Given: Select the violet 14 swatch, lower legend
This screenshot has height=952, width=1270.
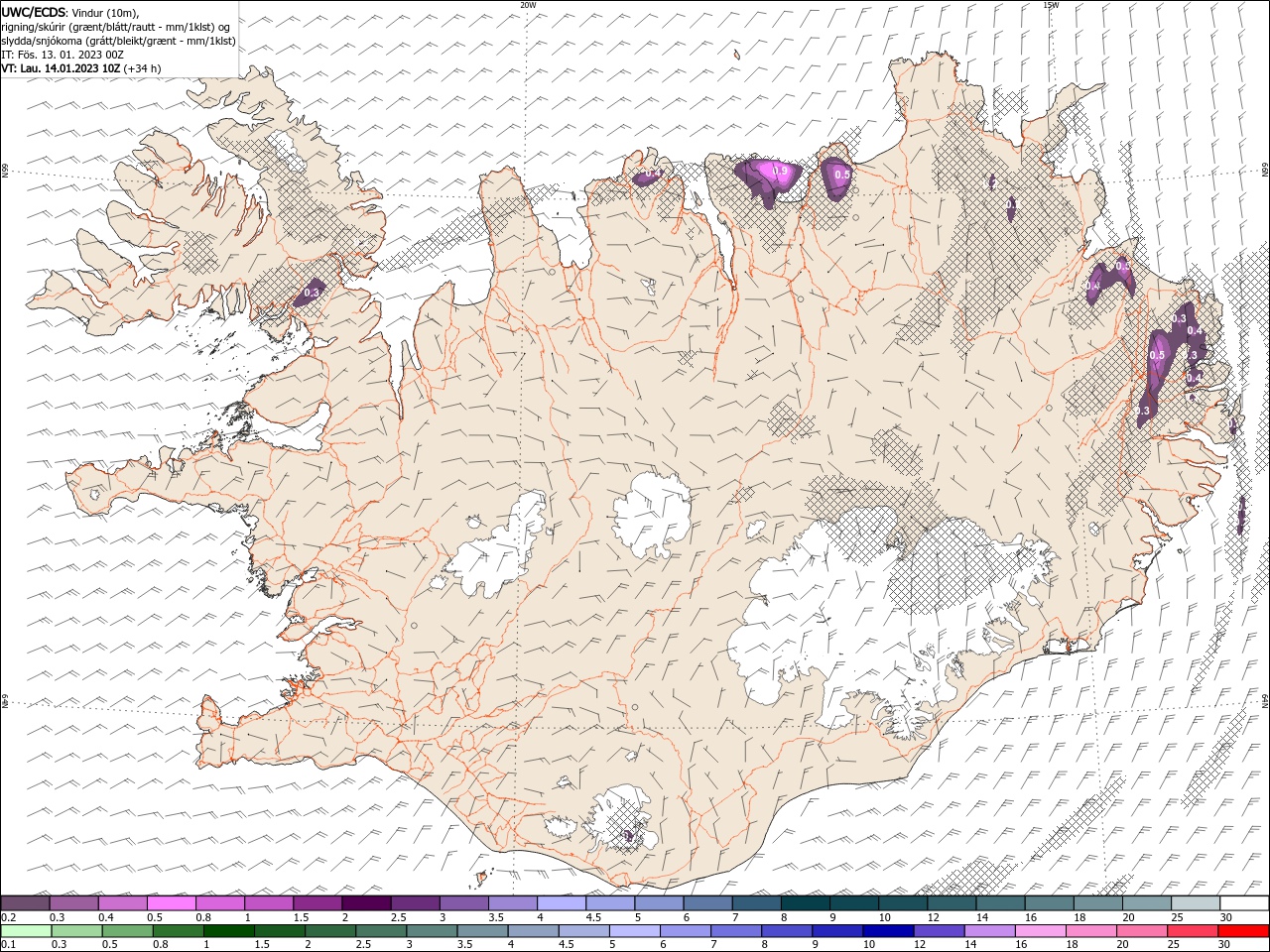Looking at the screenshot, I should tap(989, 931).
